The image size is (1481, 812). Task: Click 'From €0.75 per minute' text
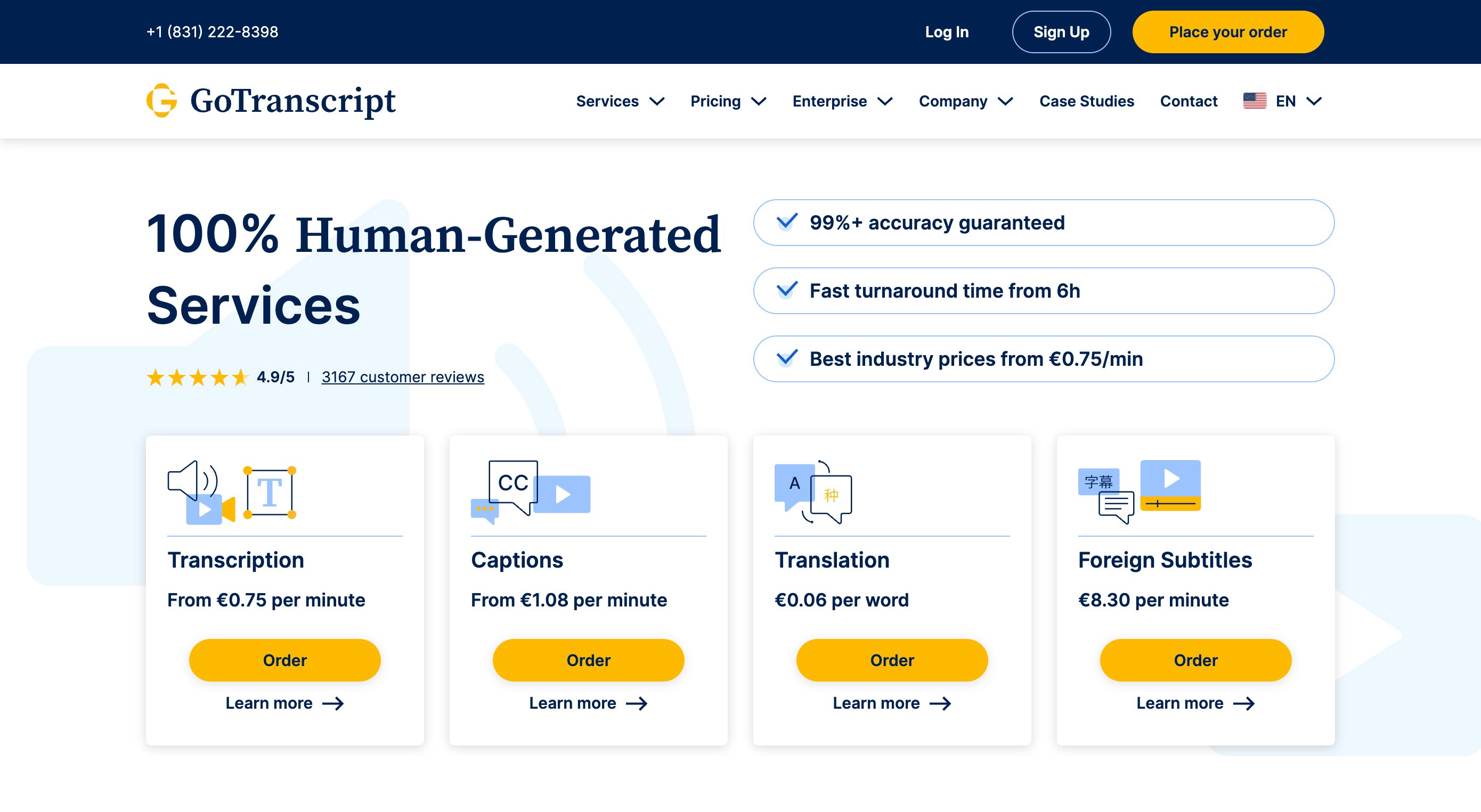pos(266,600)
